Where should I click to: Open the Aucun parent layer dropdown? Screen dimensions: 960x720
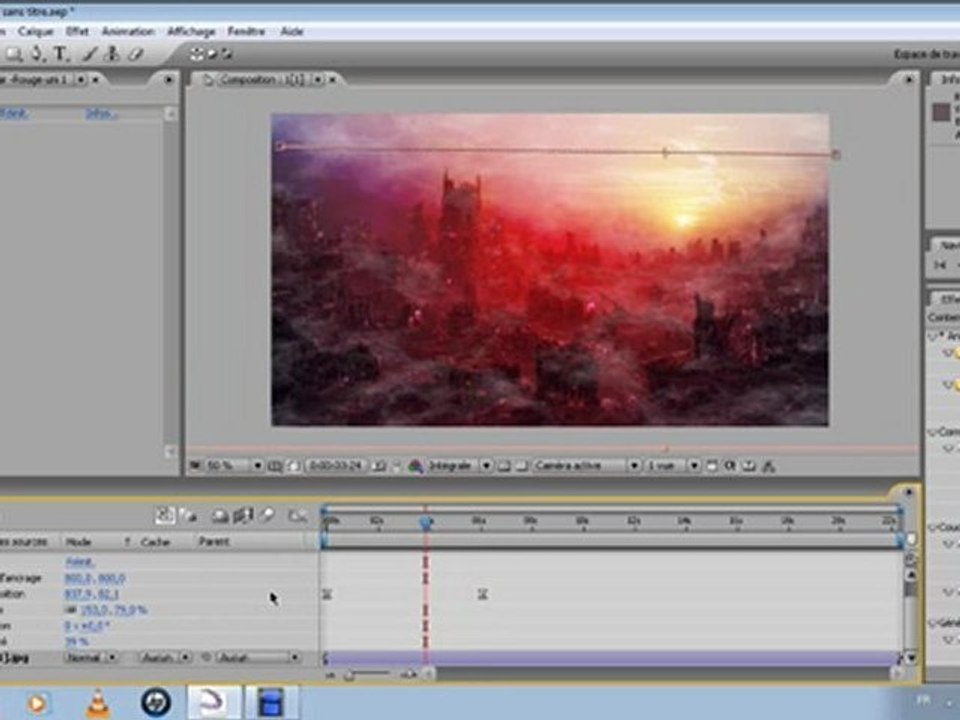(x=259, y=658)
